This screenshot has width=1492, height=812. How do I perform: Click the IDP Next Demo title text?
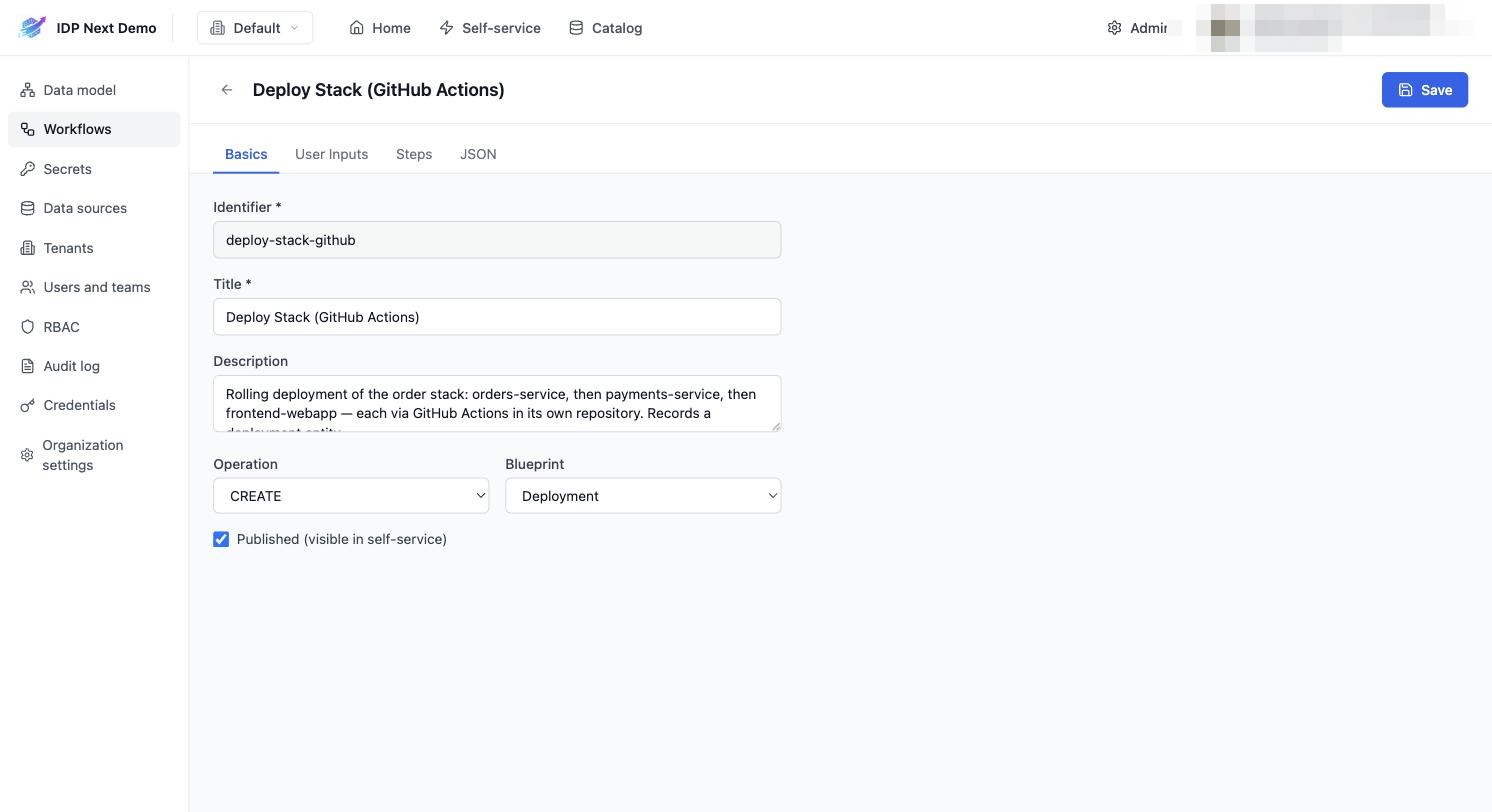coord(106,28)
